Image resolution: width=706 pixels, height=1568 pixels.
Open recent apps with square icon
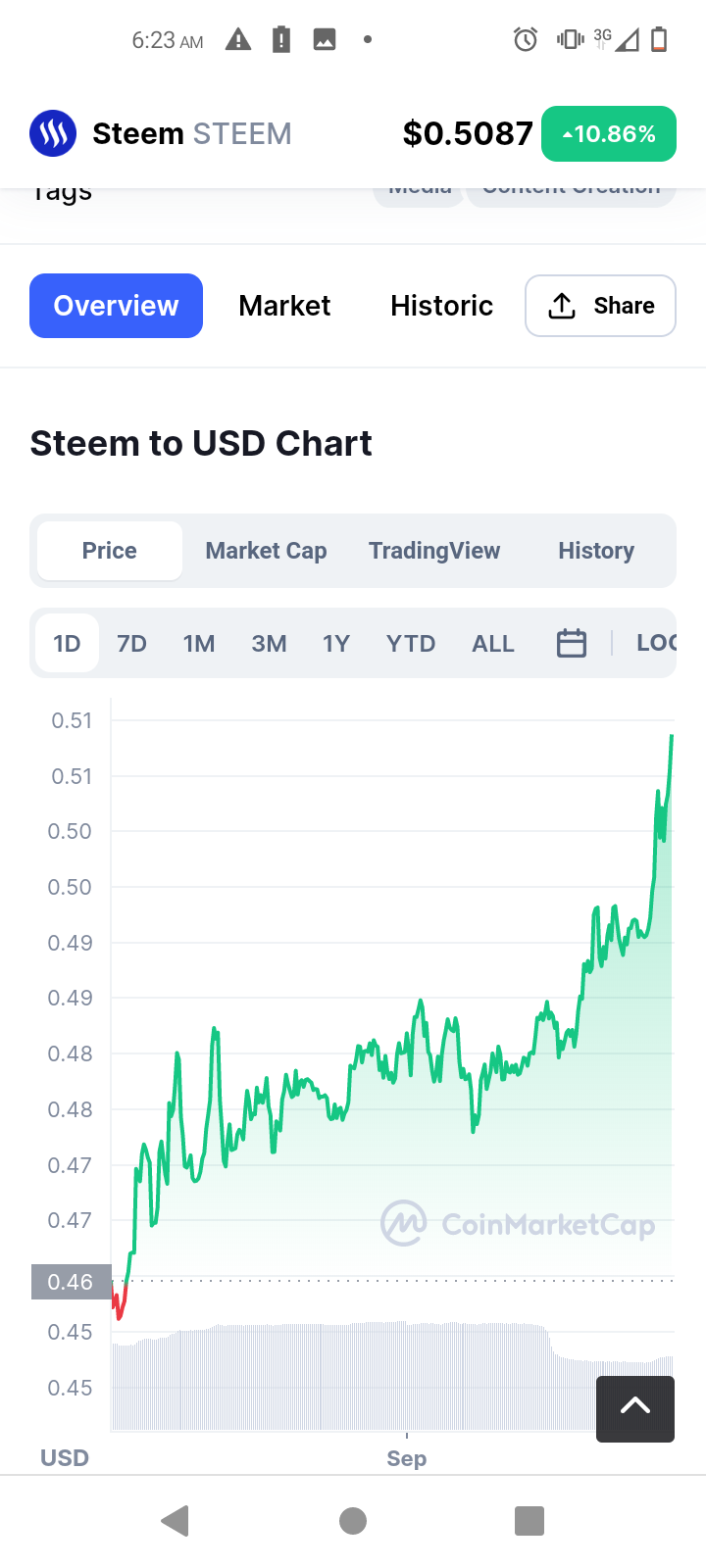click(x=529, y=1521)
